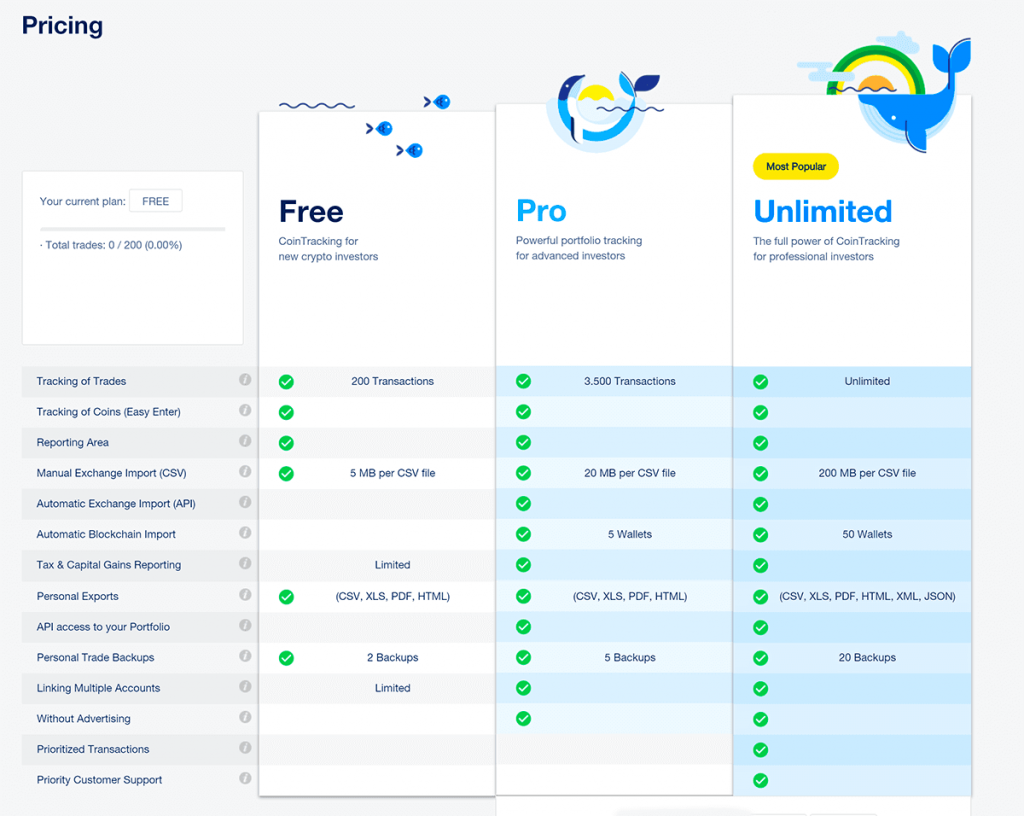Click Unlimited checkmark for API access to your Portfolio
The image size is (1024, 816).
pyautogui.click(x=760, y=628)
